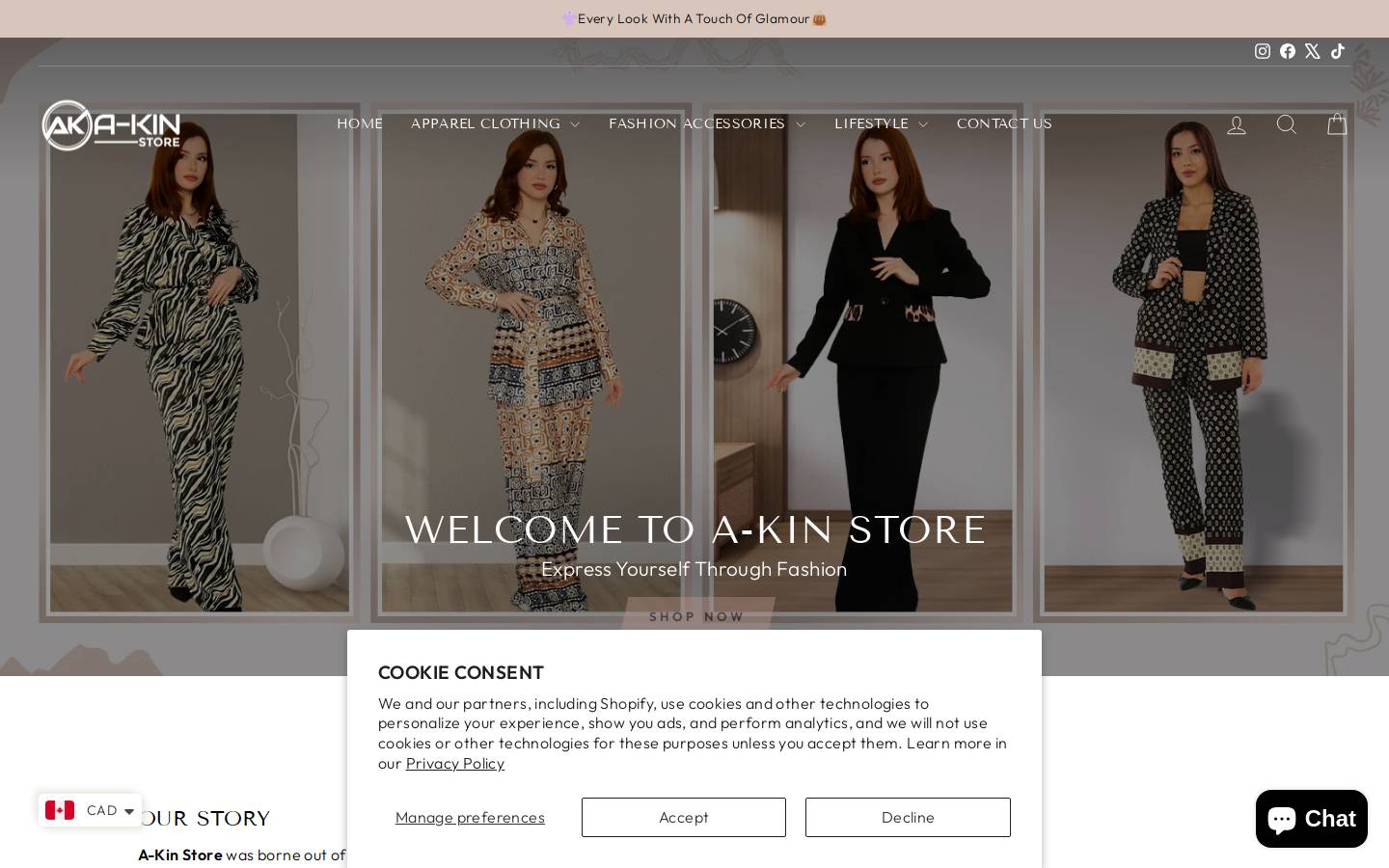Expand the Lifestyle menu
The height and width of the screenshot is (868, 1389).
881,123
